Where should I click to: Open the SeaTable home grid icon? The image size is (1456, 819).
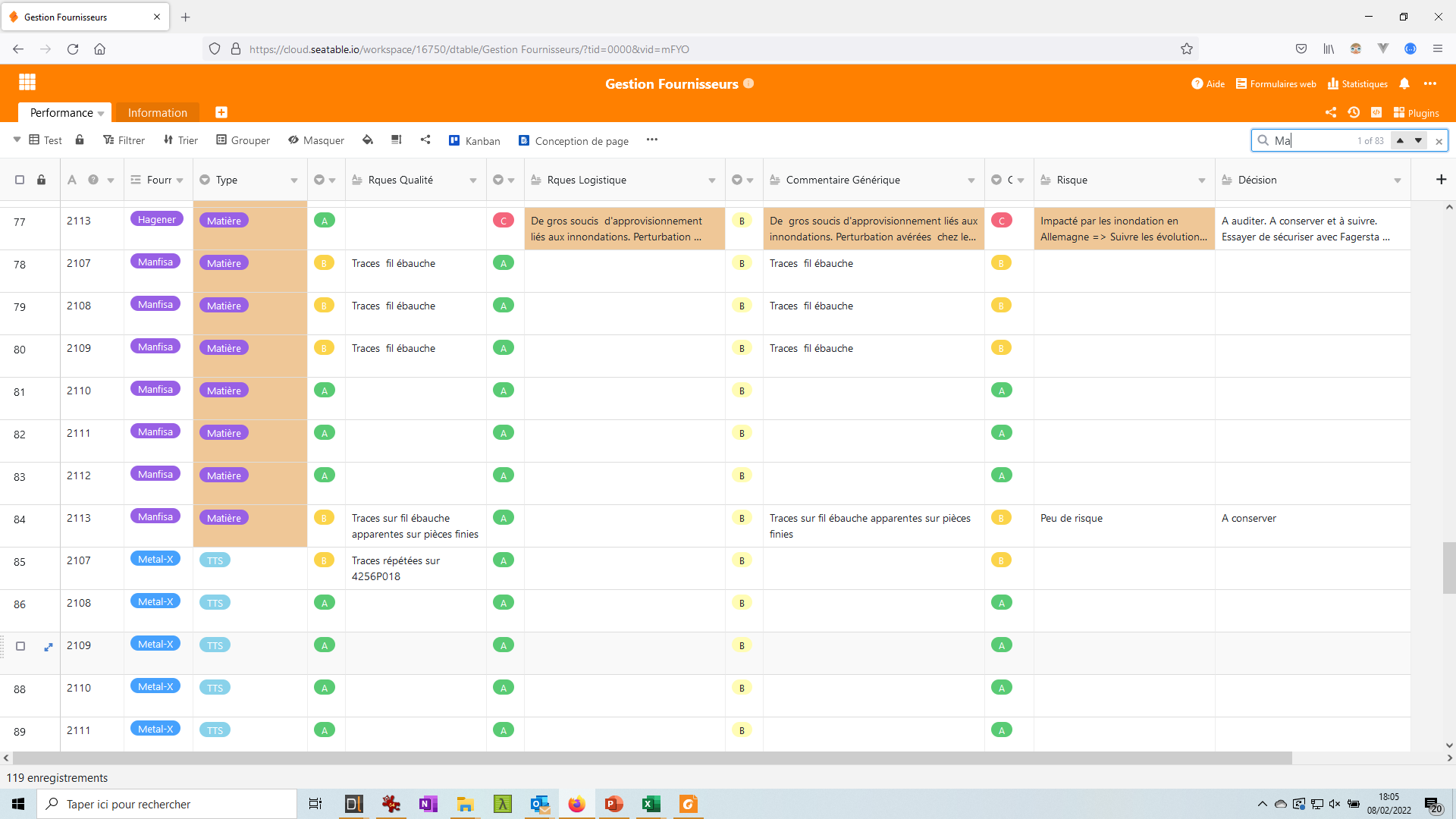click(x=27, y=82)
